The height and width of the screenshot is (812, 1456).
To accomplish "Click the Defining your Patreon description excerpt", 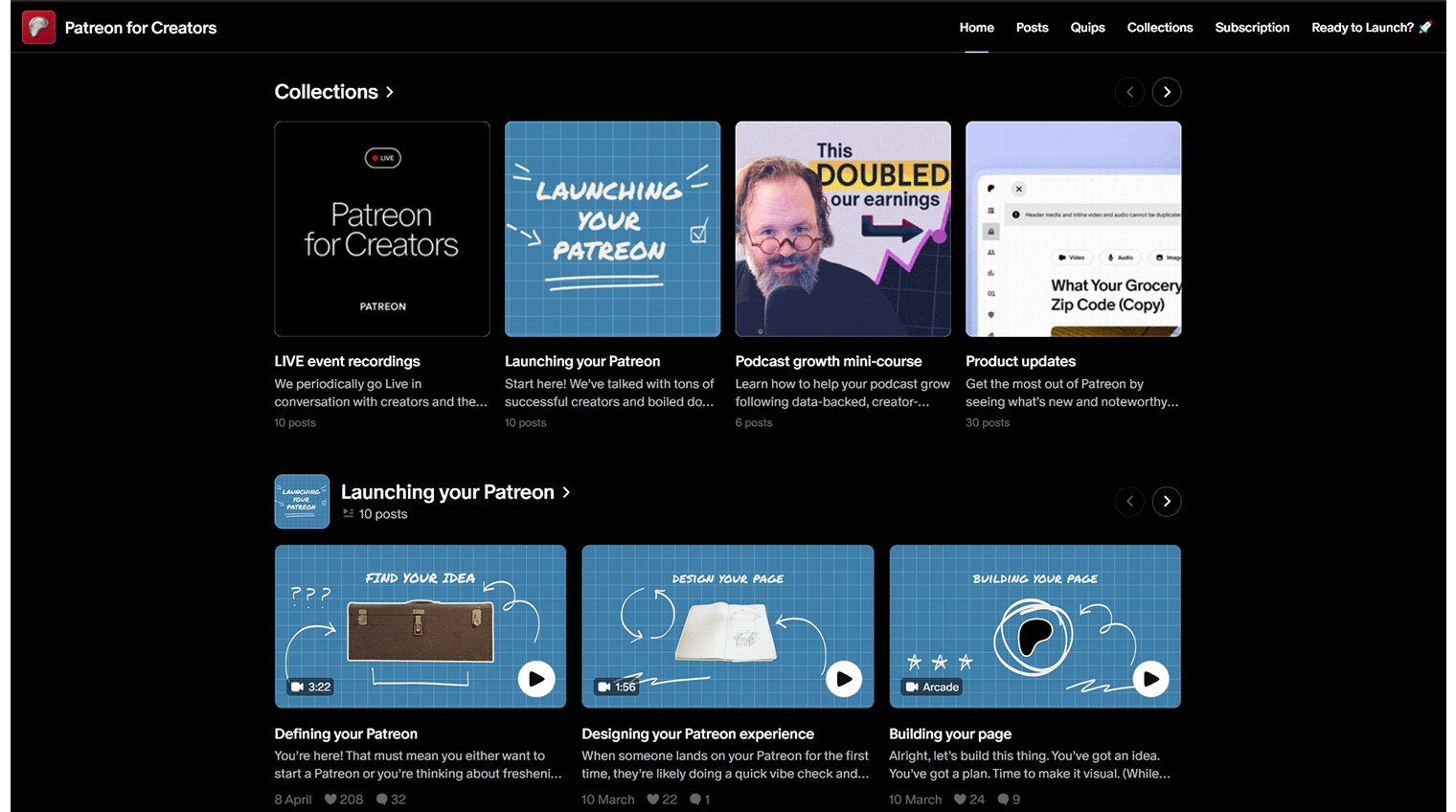I will click(419, 765).
